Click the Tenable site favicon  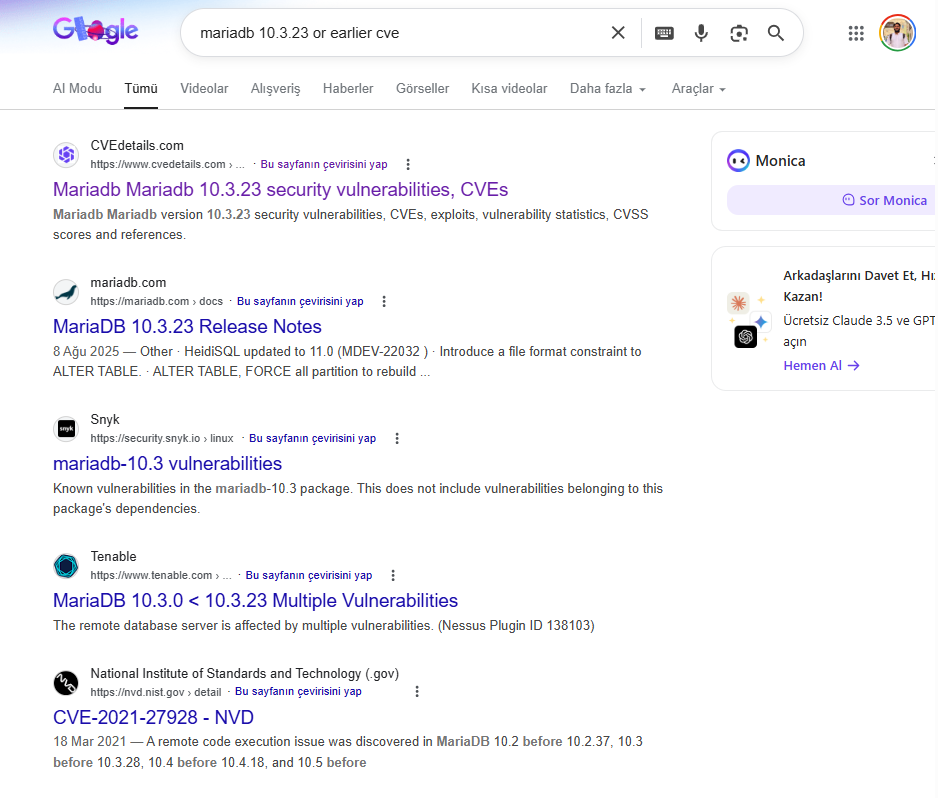[x=66, y=565]
